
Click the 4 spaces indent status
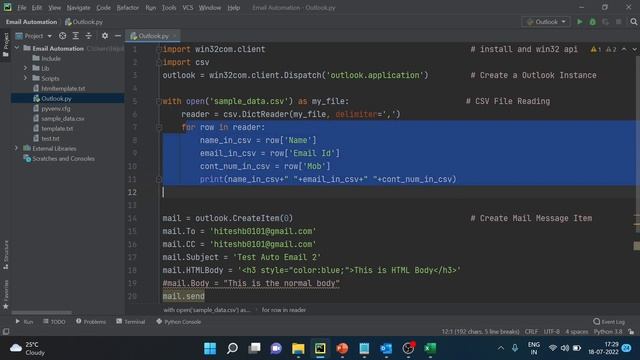click(x=577, y=331)
